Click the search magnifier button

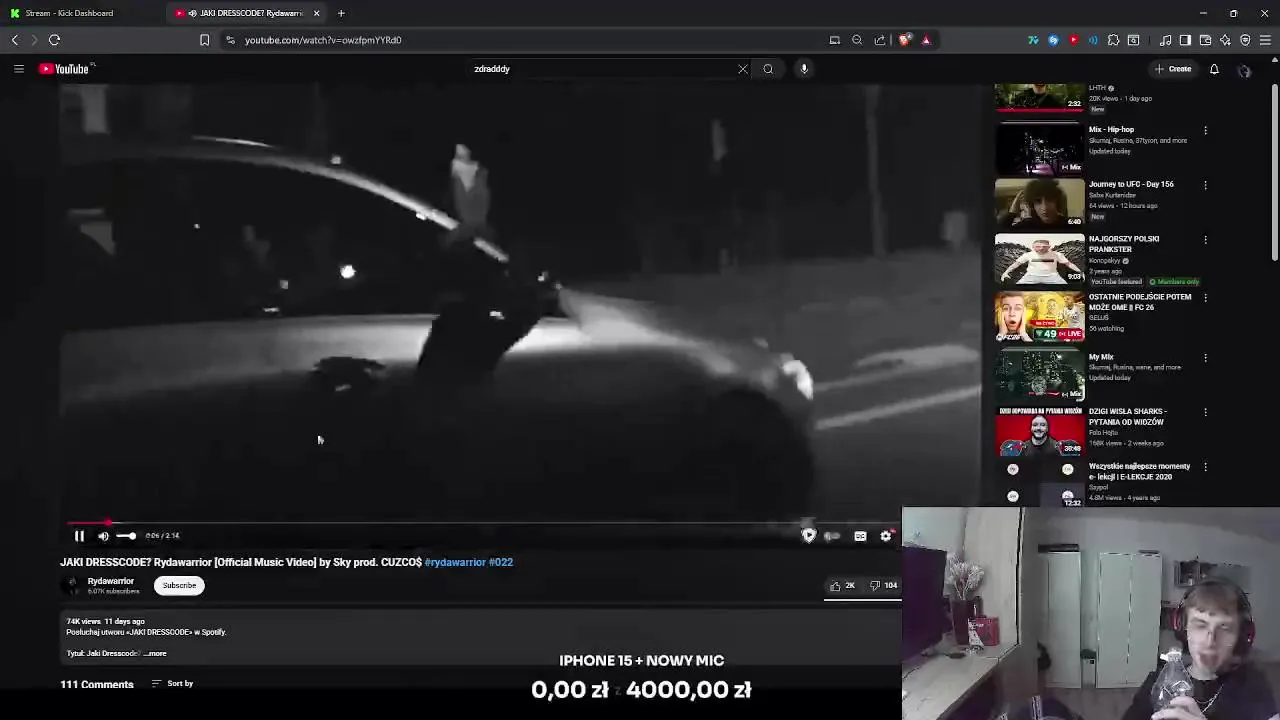768,69
